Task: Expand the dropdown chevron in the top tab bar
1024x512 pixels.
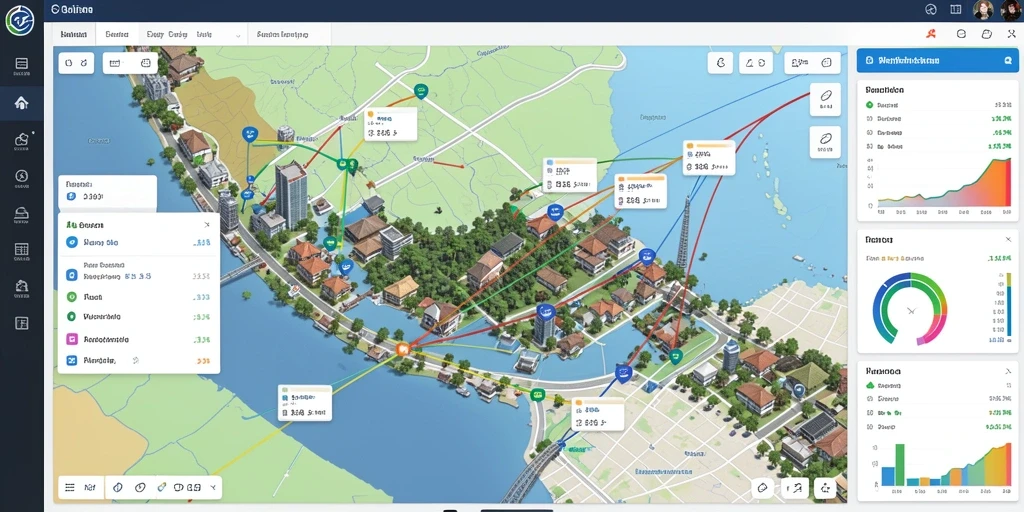Action: pyautogui.click(x=238, y=35)
